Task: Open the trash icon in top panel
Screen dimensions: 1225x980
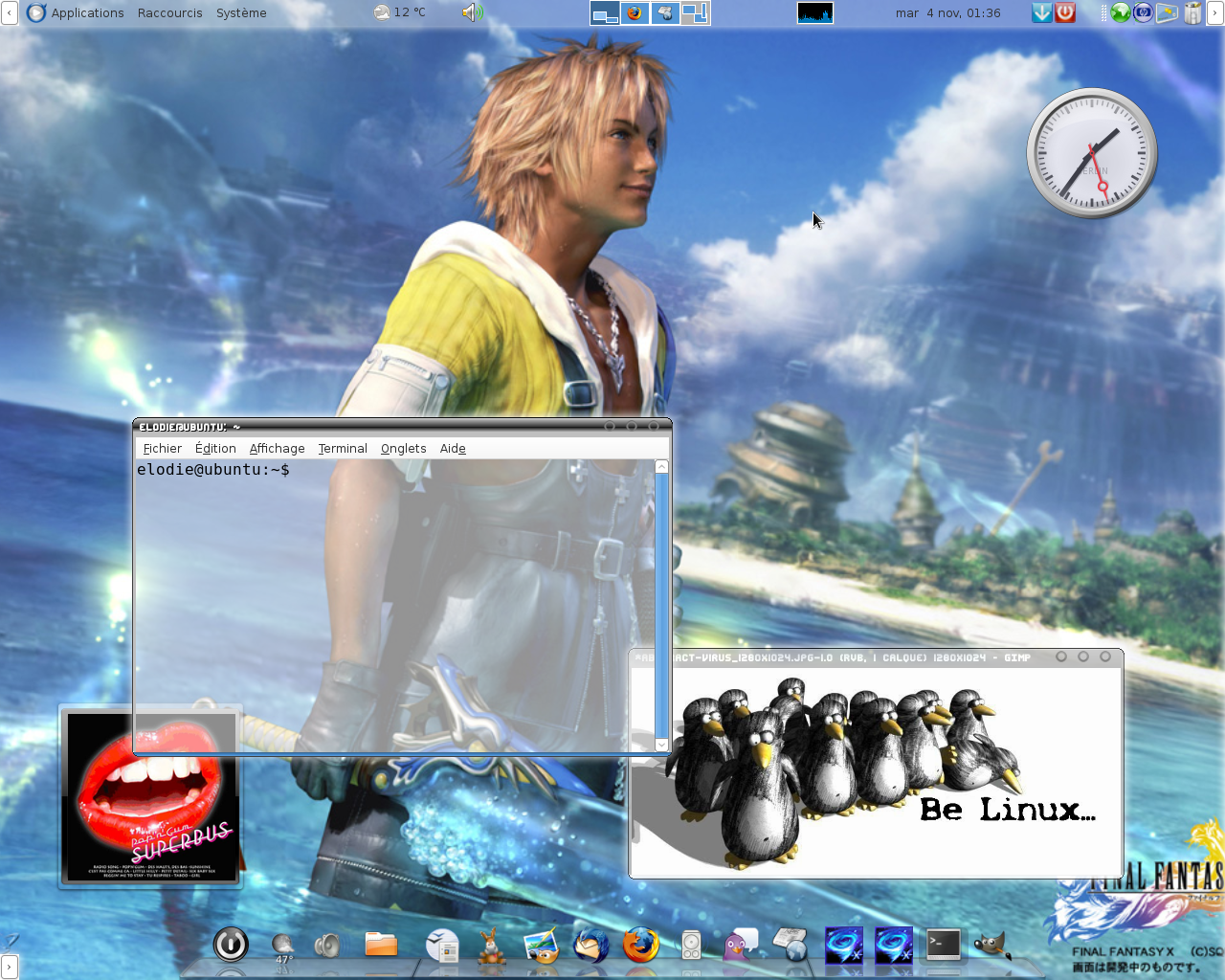Action: [x=1192, y=12]
